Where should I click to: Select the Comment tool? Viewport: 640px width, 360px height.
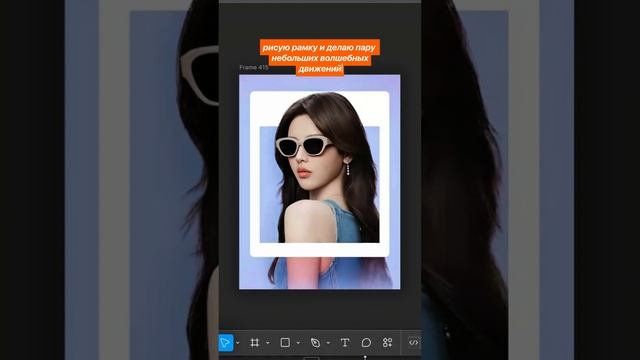click(367, 342)
